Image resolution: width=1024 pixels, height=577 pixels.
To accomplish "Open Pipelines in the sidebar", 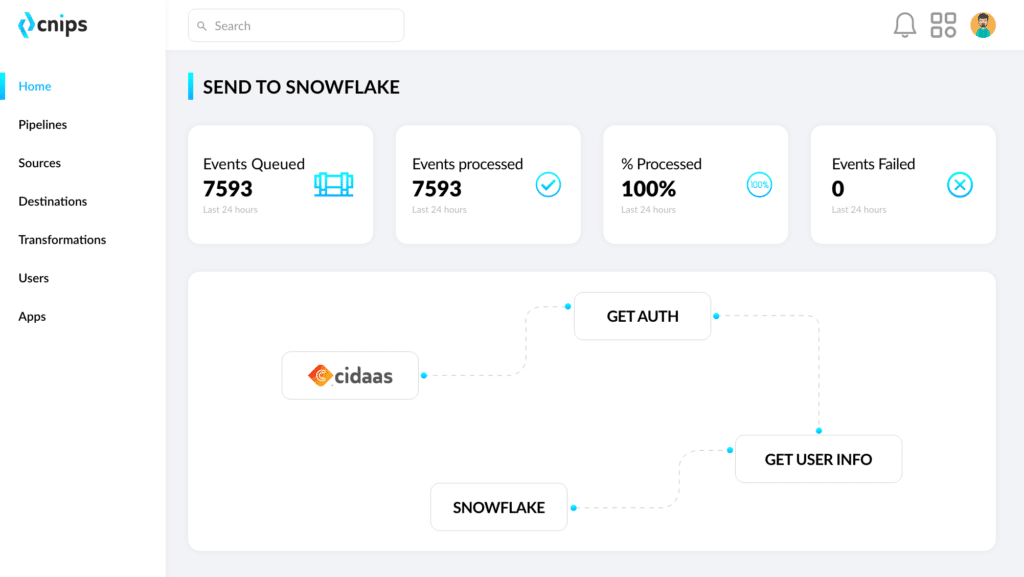I will tap(43, 125).
